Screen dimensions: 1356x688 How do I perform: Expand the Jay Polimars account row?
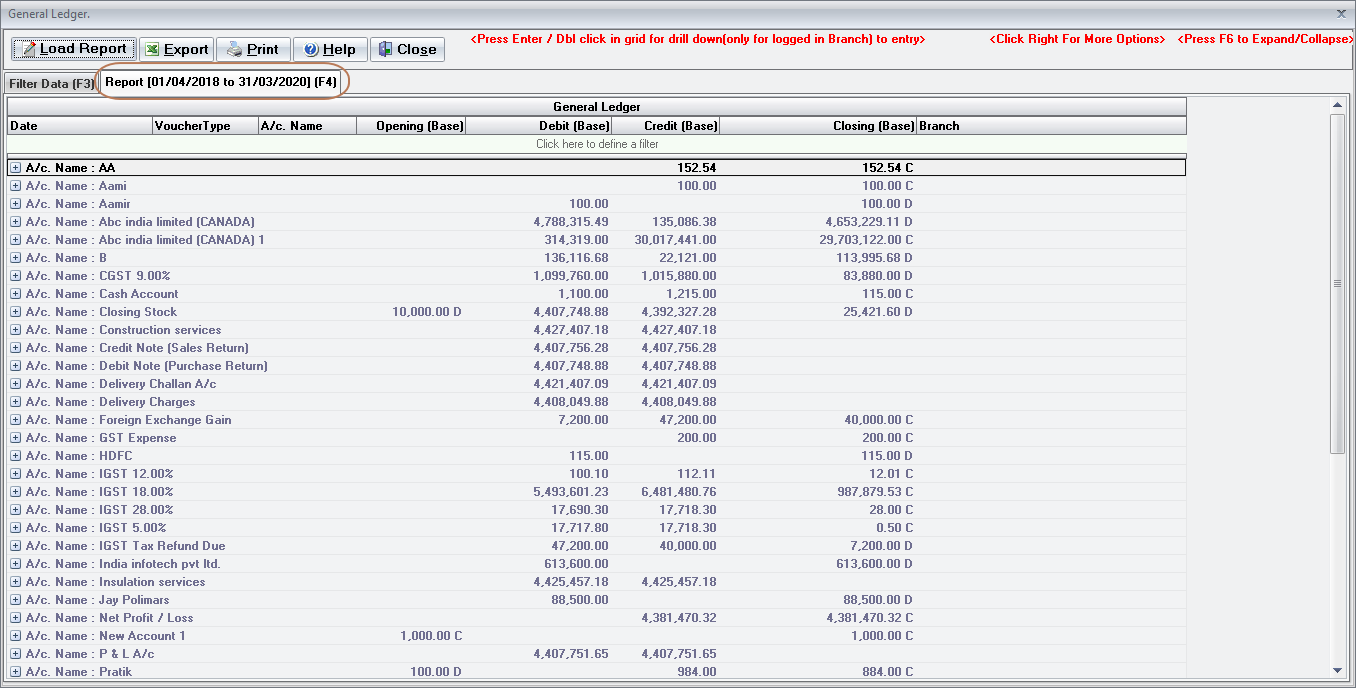click(15, 600)
